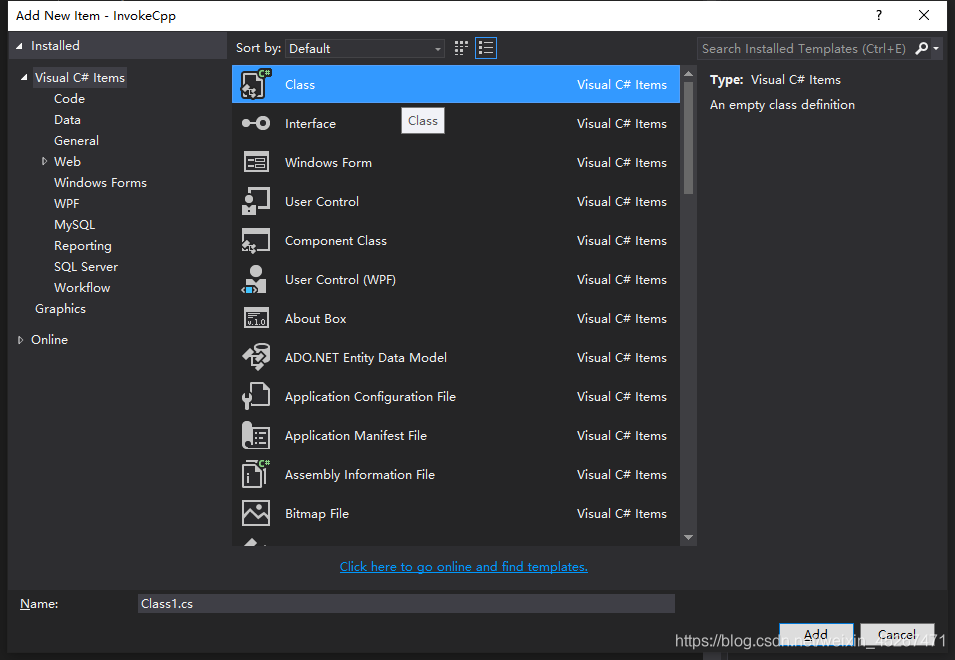Image resolution: width=955 pixels, height=660 pixels.
Task: Select the SQL Server category
Action: [86, 267]
